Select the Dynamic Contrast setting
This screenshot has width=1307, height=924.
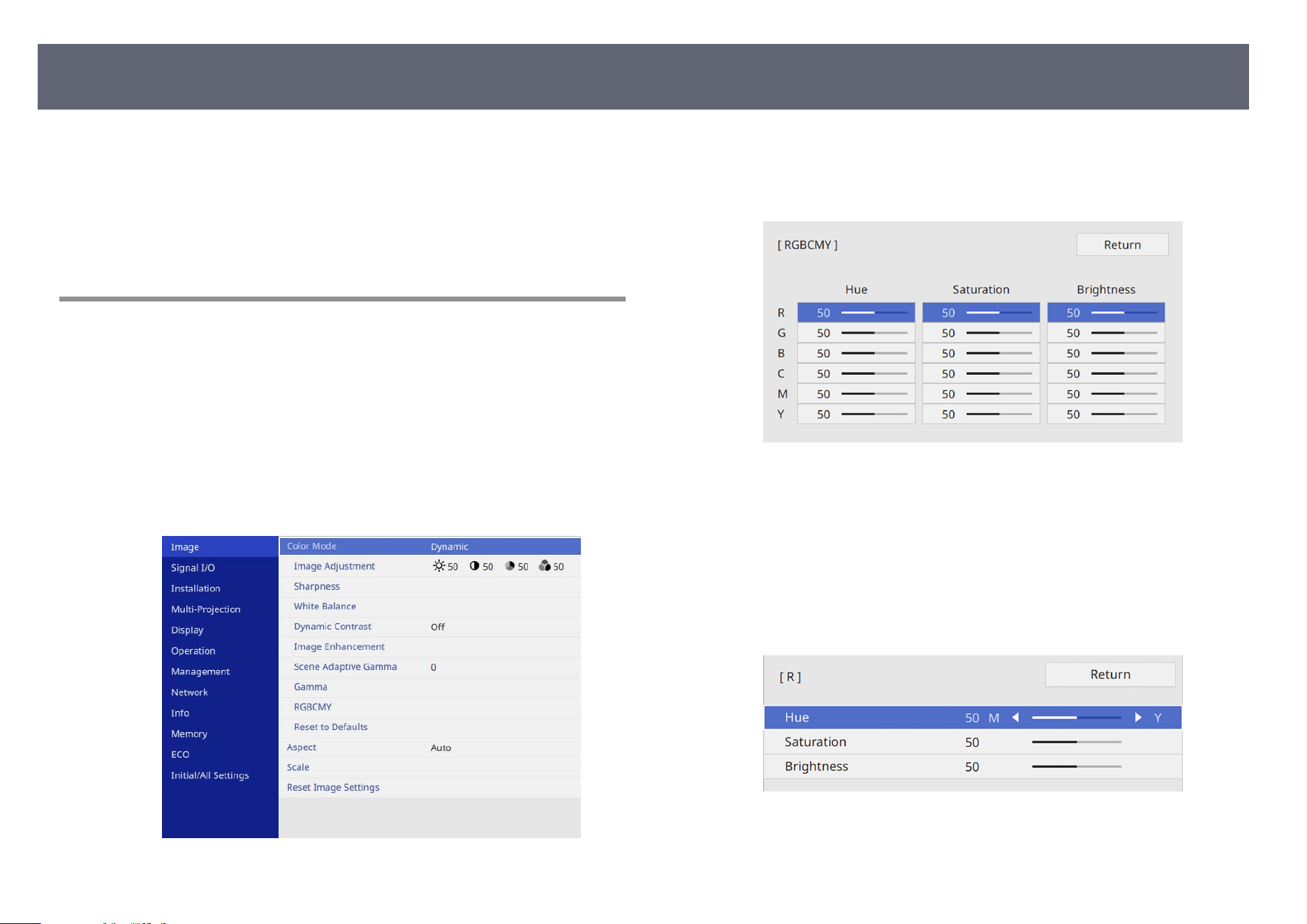430,627
